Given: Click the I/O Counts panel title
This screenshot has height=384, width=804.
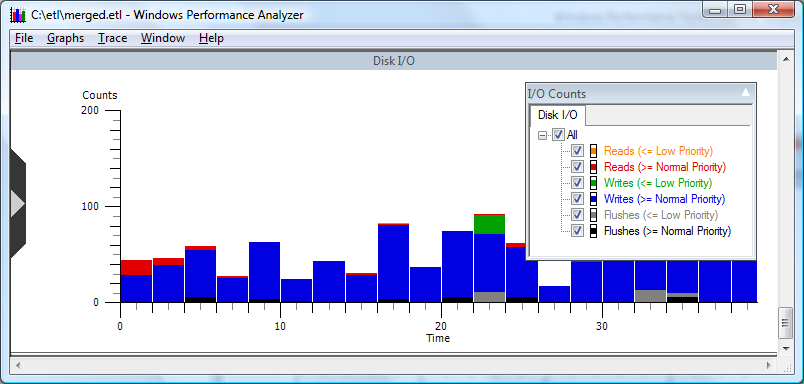Looking at the screenshot, I should point(557,94).
